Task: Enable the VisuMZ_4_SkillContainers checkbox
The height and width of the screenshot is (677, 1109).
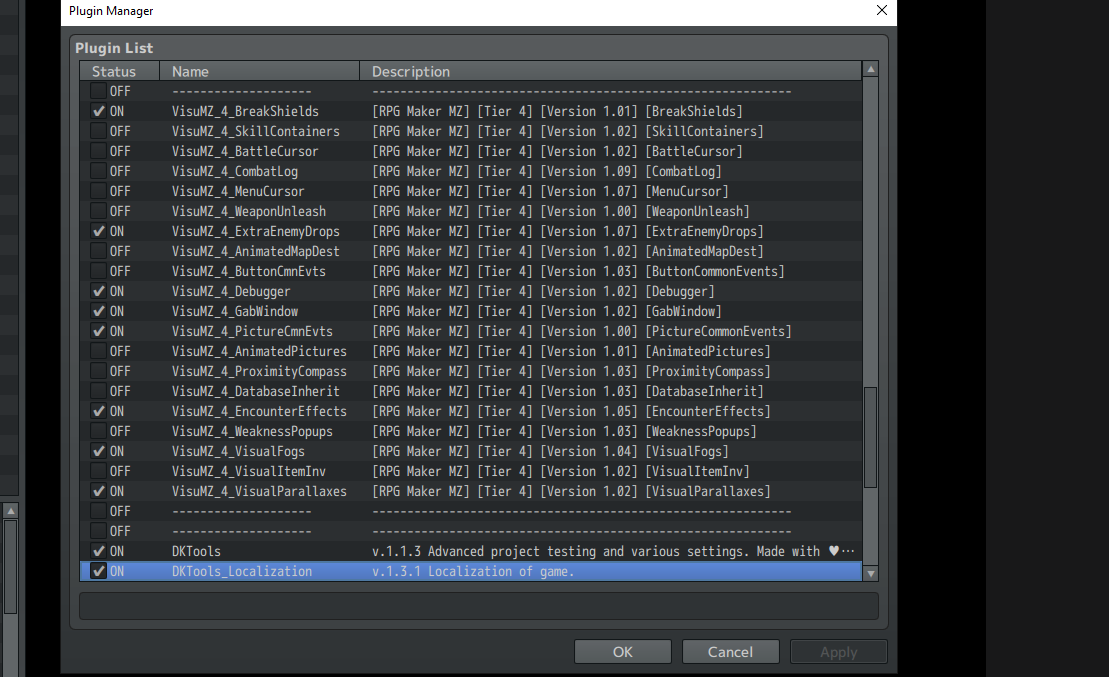Action: (98, 131)
